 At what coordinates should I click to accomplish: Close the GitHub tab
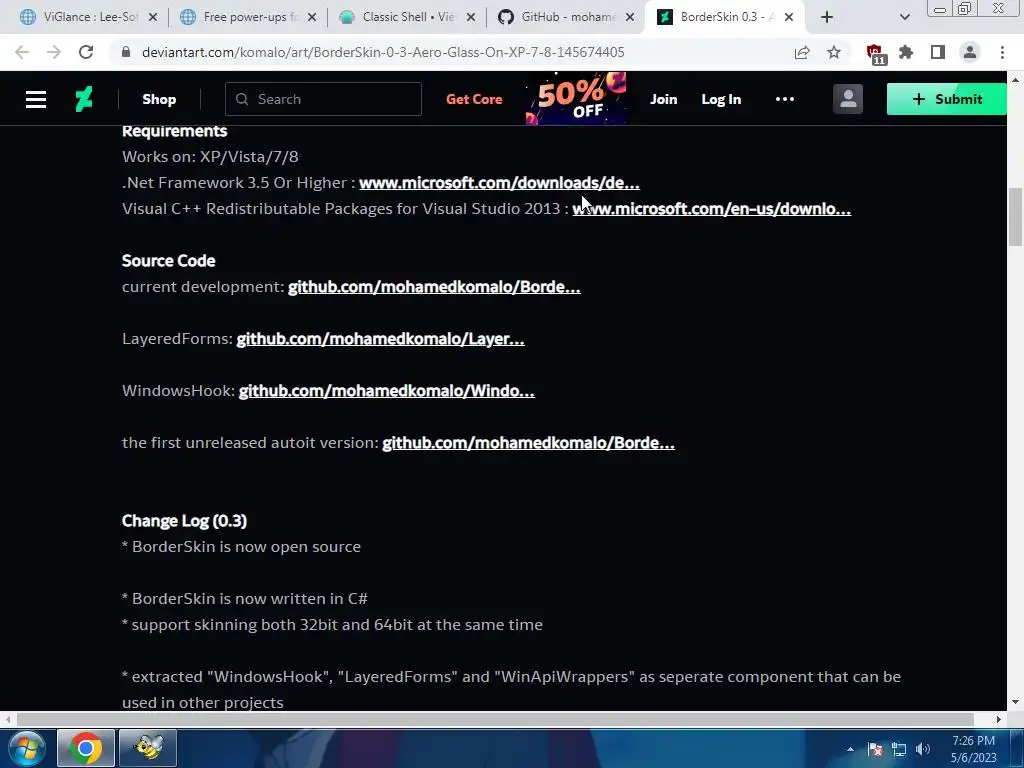[x=630, y=17]
